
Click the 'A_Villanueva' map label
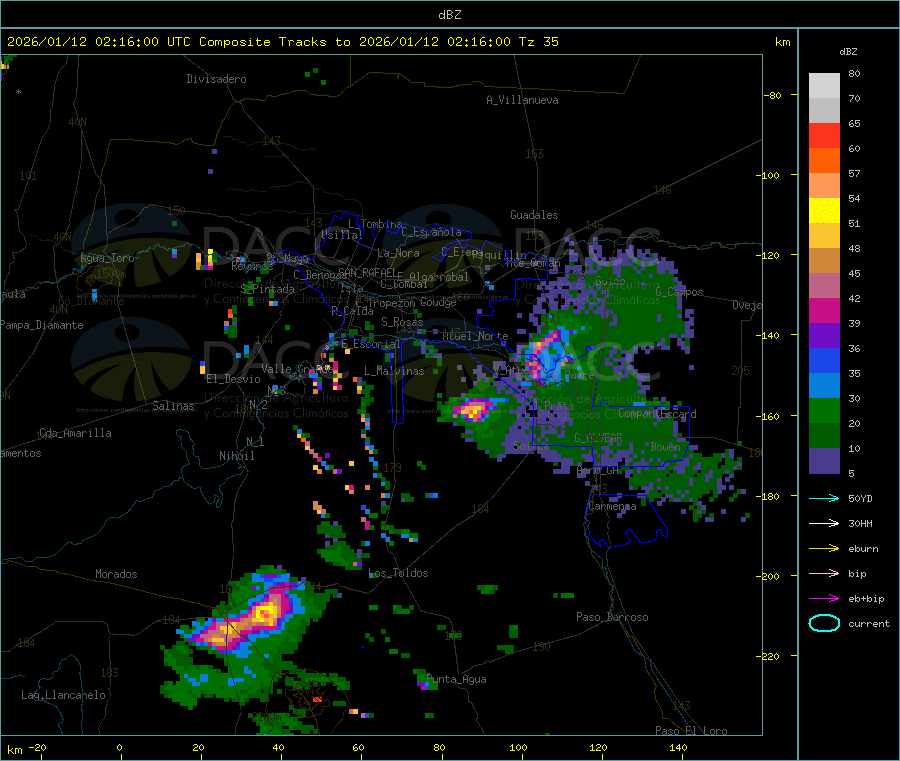coord(522,100)
